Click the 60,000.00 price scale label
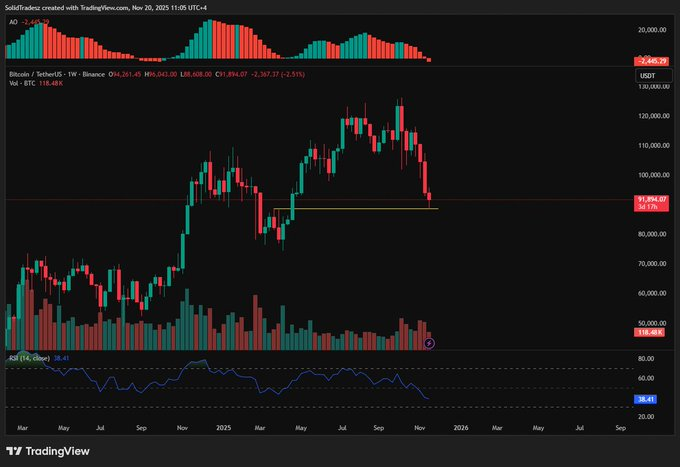The height and width of the screenshot is (467, 680). click(x=652, y=293)
